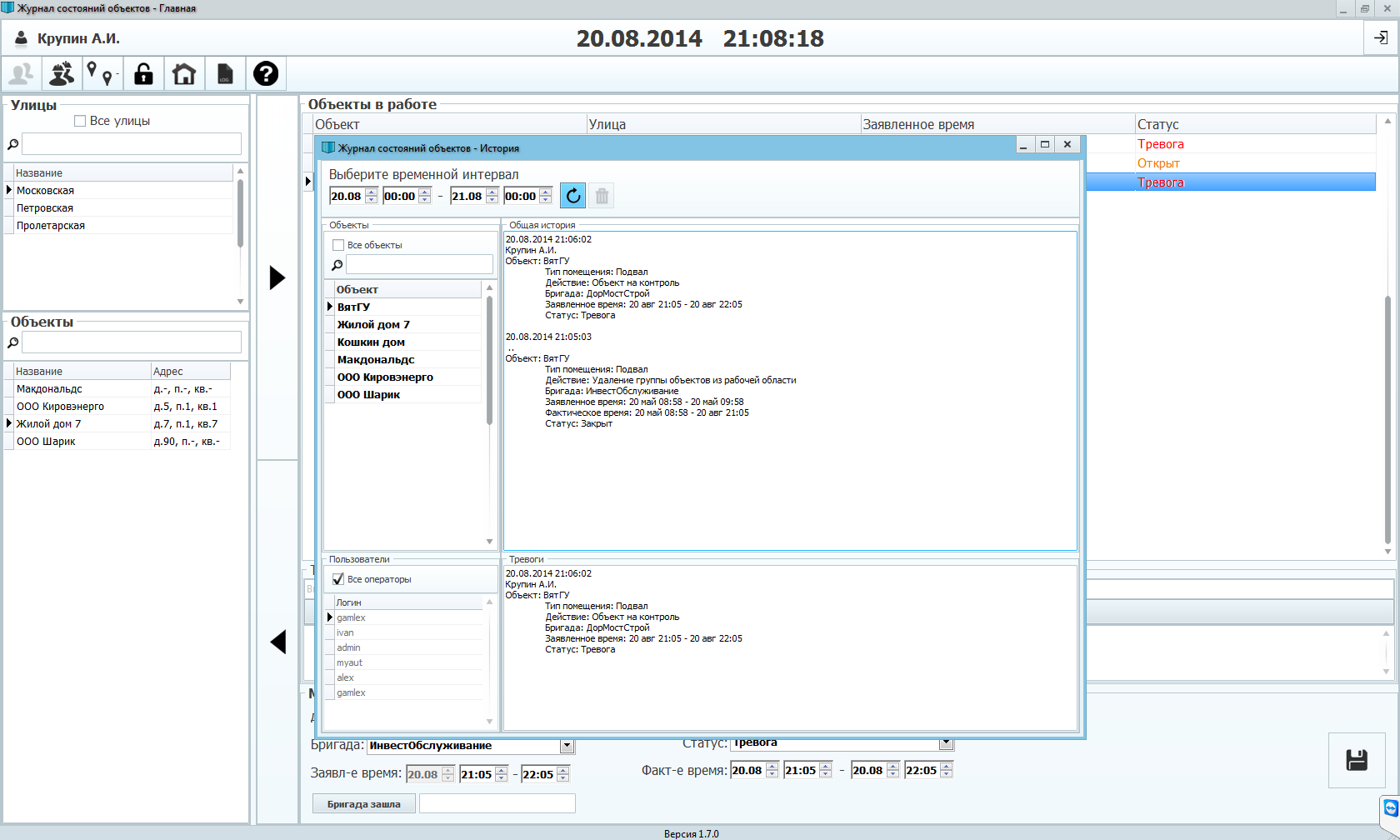
Task: Click the left arrow to remove objects
Action: click(x=277, y=642)
